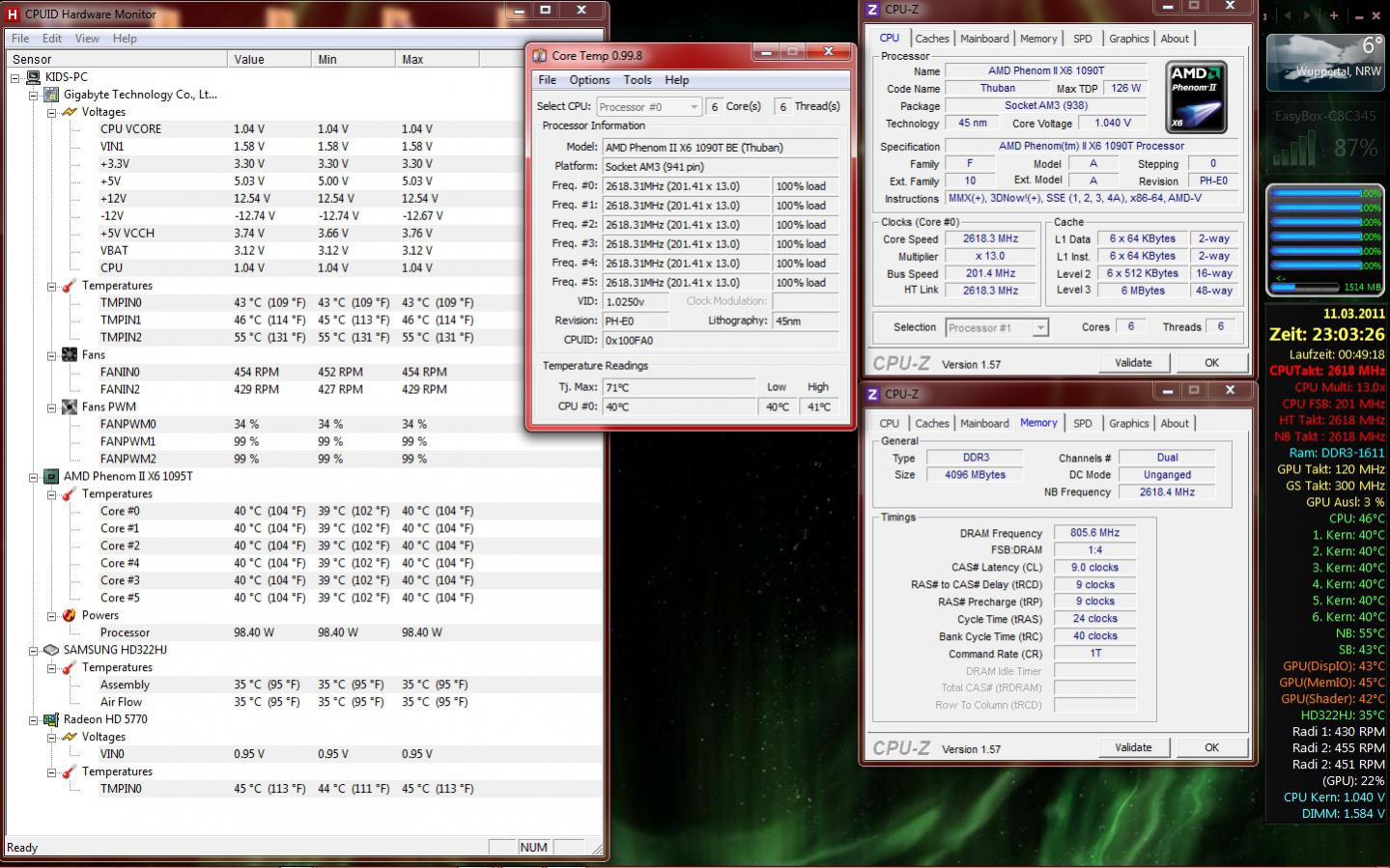Image resolution: width=1390 pixels, height=868 pixels.
Task: Click the weather gadget cloud image
Action: (1325, 62)
